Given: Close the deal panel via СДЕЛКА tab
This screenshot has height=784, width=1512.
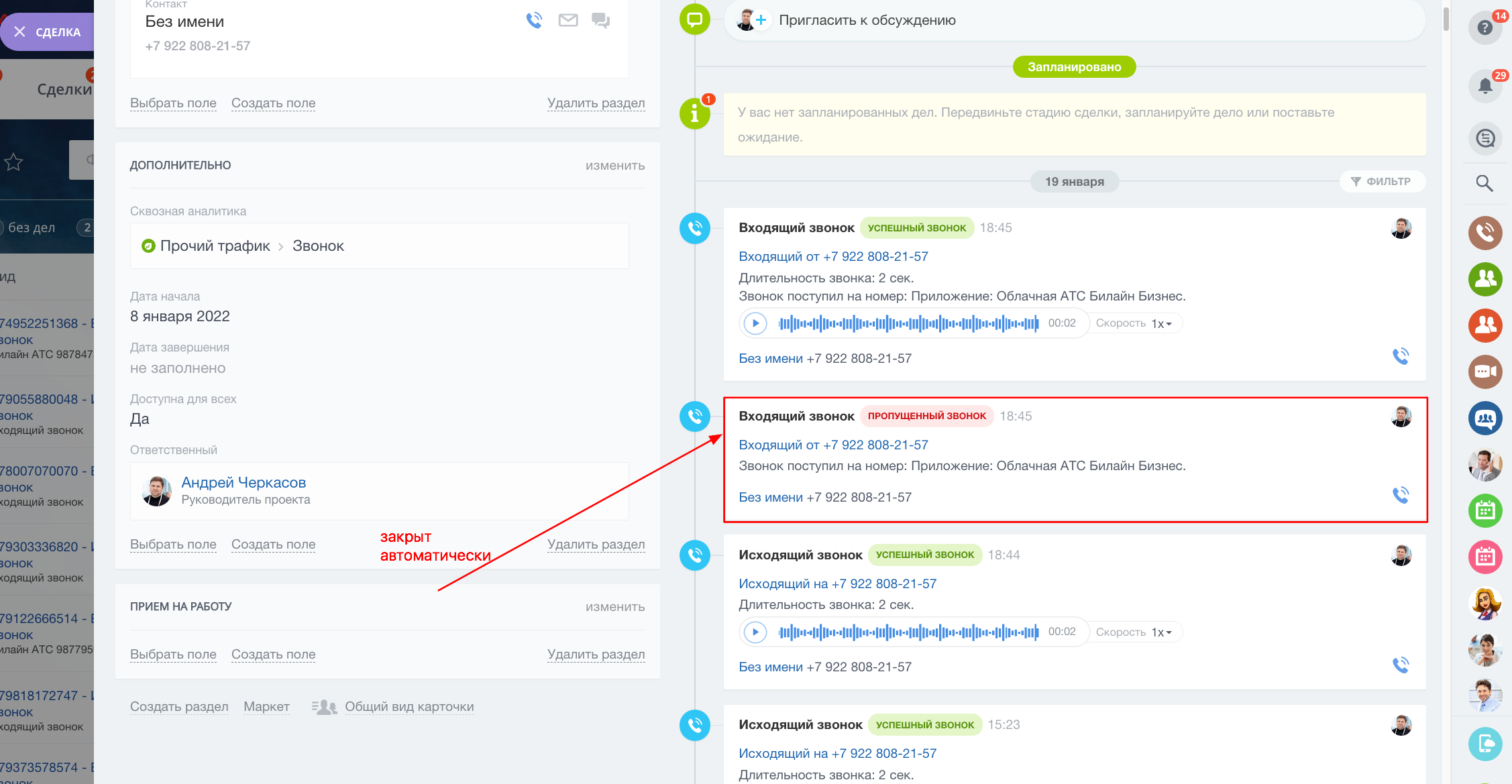Looking at the screenshot, I should coord(20,32).
